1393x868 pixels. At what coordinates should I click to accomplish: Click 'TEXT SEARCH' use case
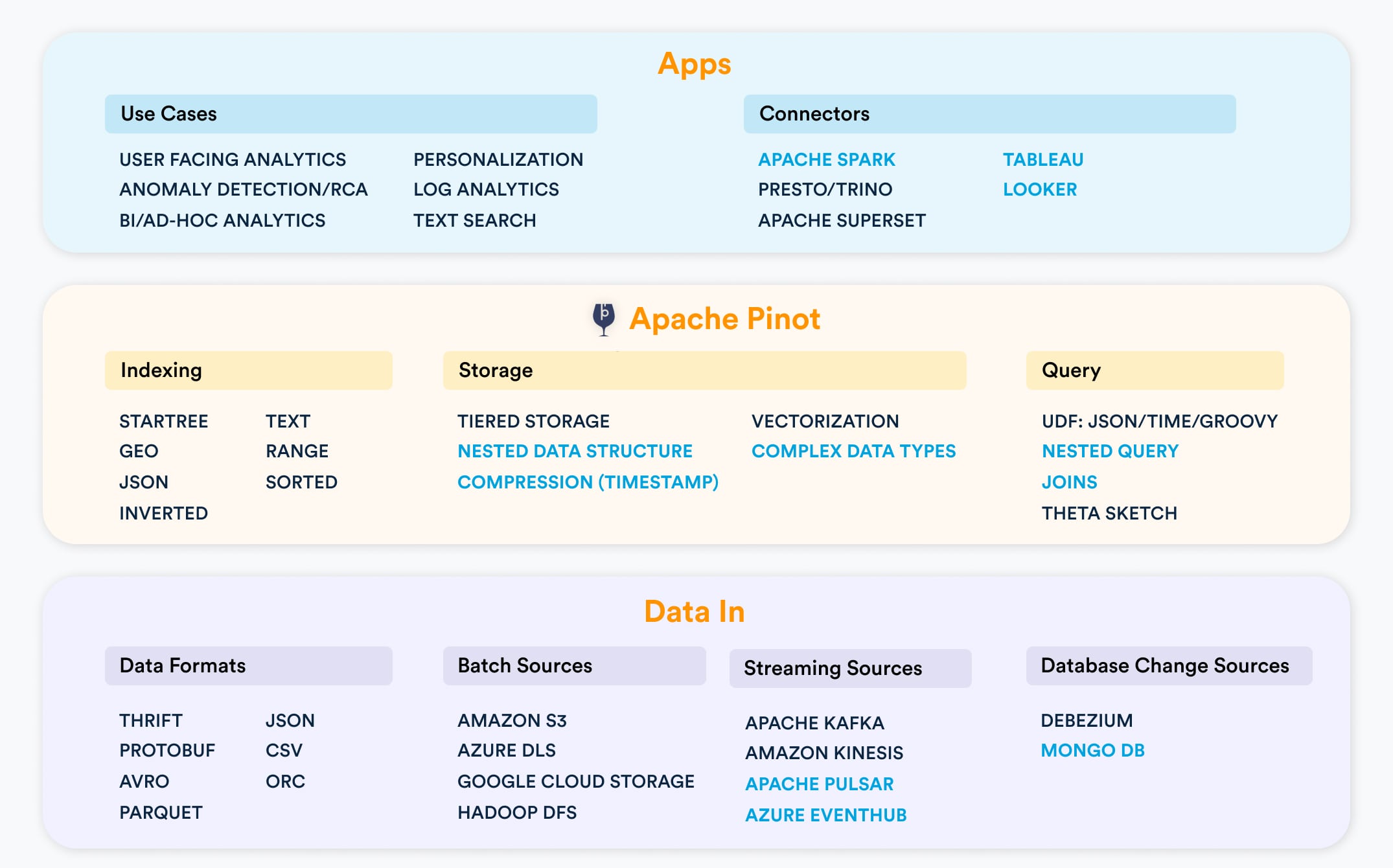475,220
